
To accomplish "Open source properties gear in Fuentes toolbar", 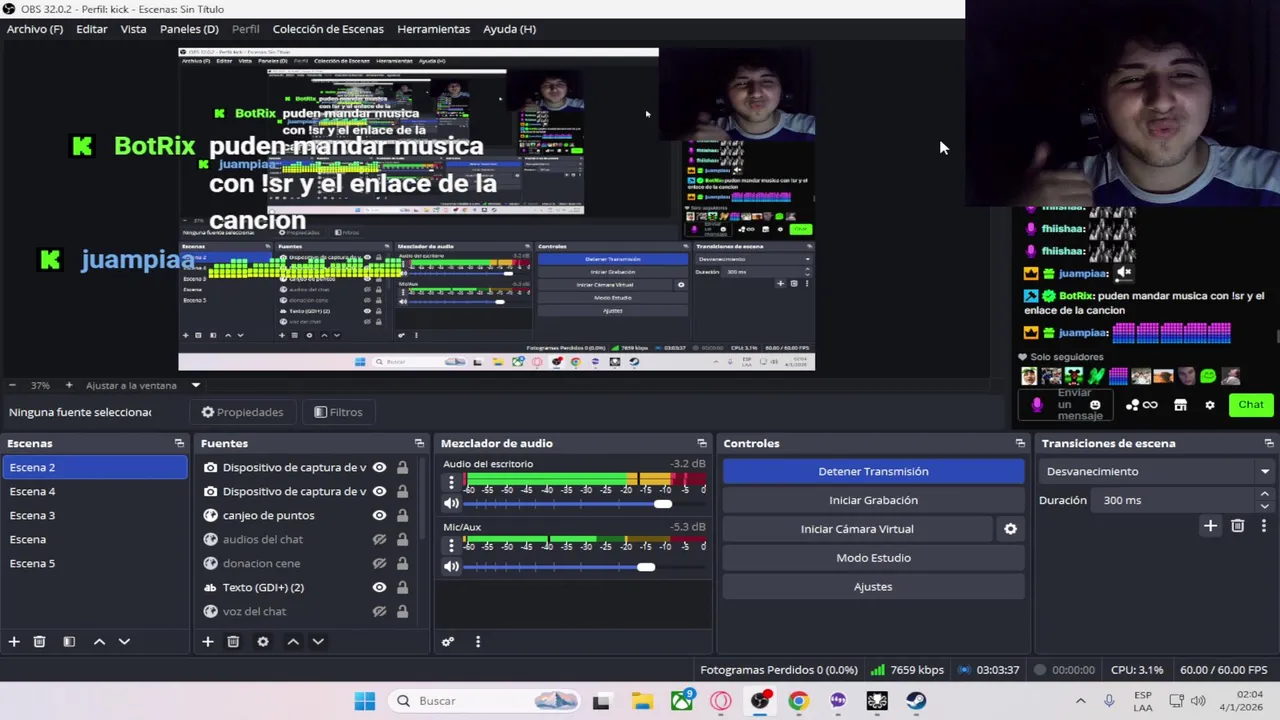I will tap(263, 641).
